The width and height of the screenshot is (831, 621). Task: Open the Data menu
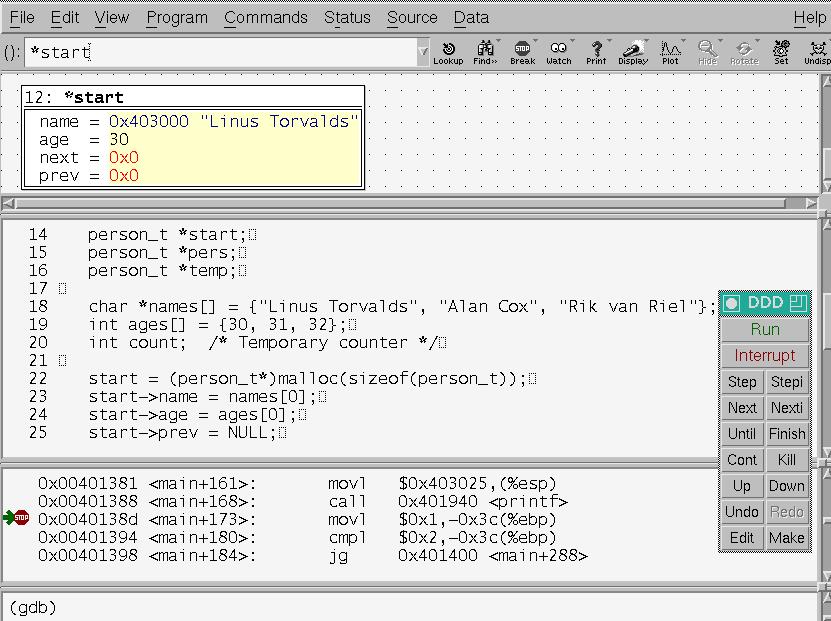tap(471, 17)
